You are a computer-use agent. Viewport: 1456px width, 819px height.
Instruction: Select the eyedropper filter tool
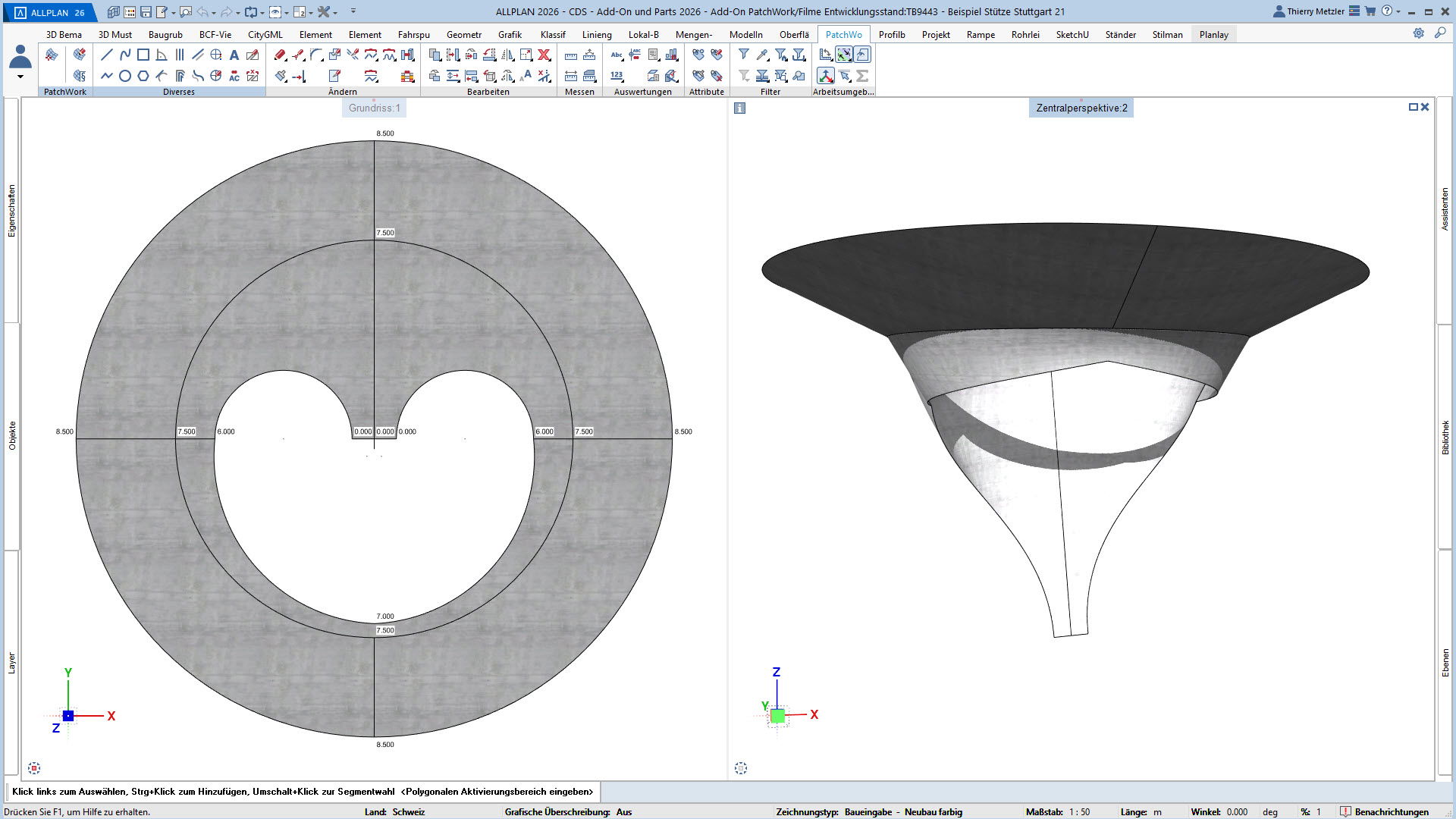coord(762,55)
